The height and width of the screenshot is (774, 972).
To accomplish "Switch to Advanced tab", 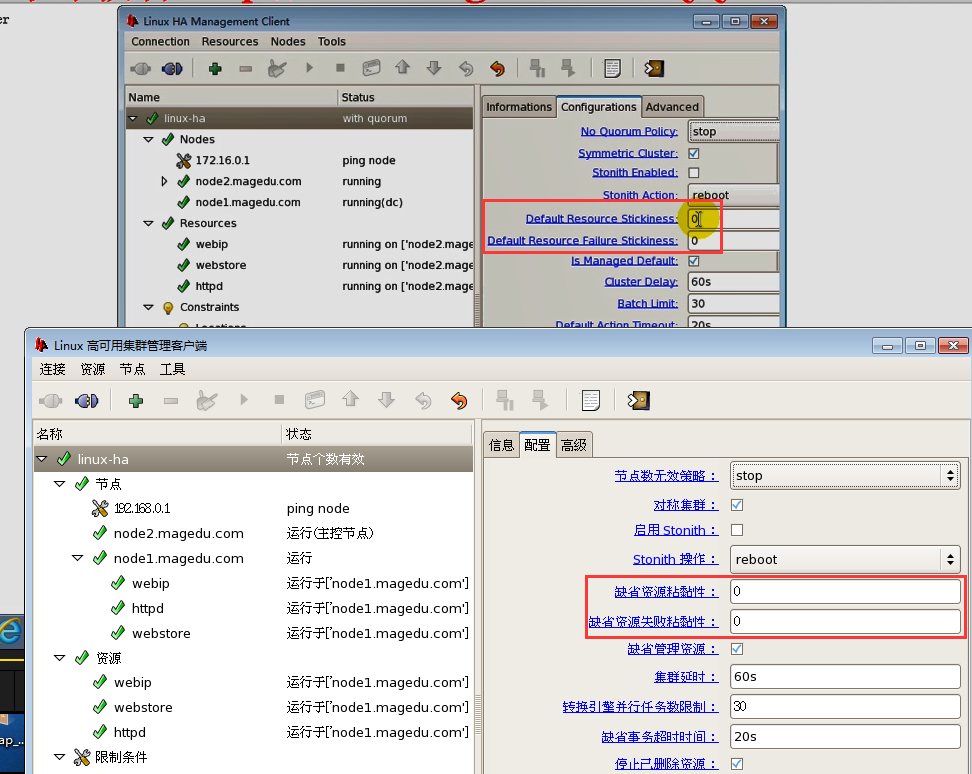I will tap(672, 107).
